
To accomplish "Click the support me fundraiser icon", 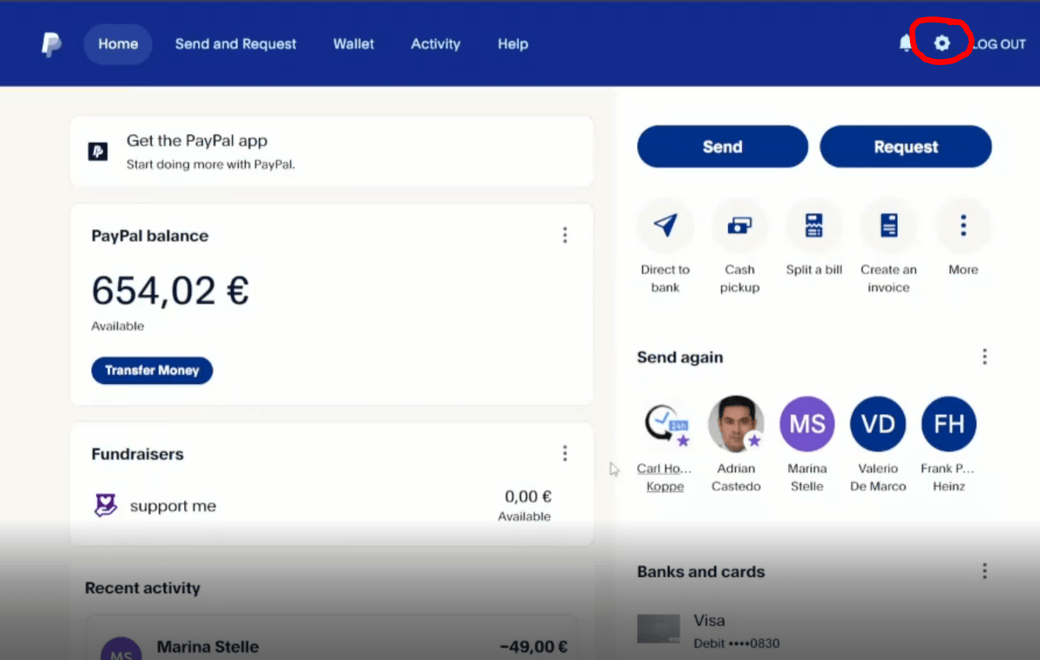I will click(105, 505).
